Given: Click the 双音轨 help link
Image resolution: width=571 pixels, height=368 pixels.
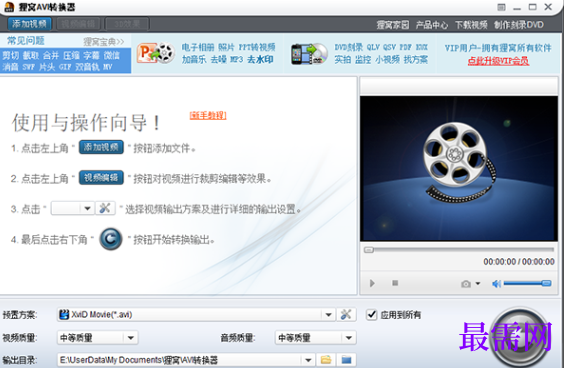Looking at the screenshot, I should [87, 67].
